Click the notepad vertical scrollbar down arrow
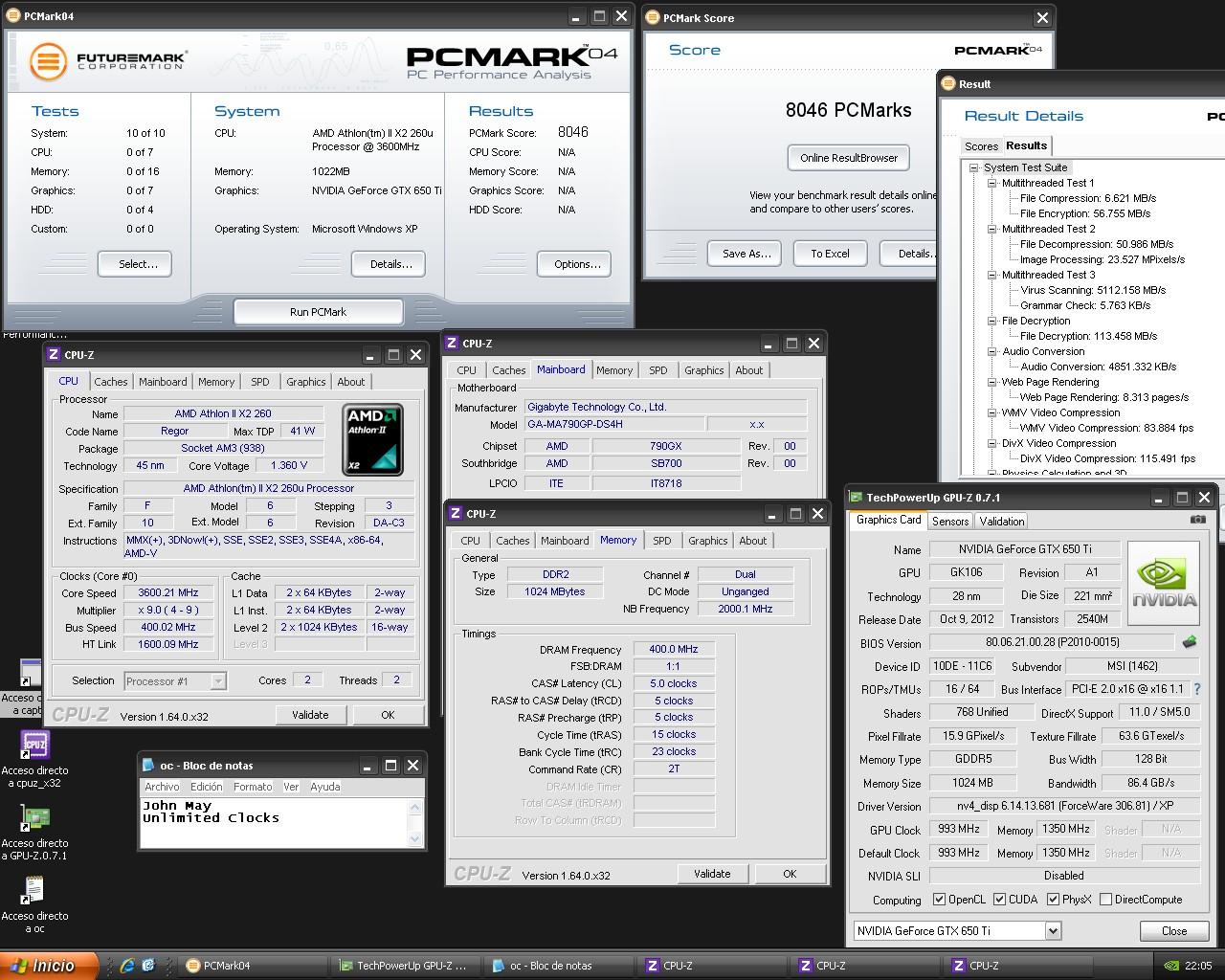This screenshot has height=980, width=1225. coord(414,839)
